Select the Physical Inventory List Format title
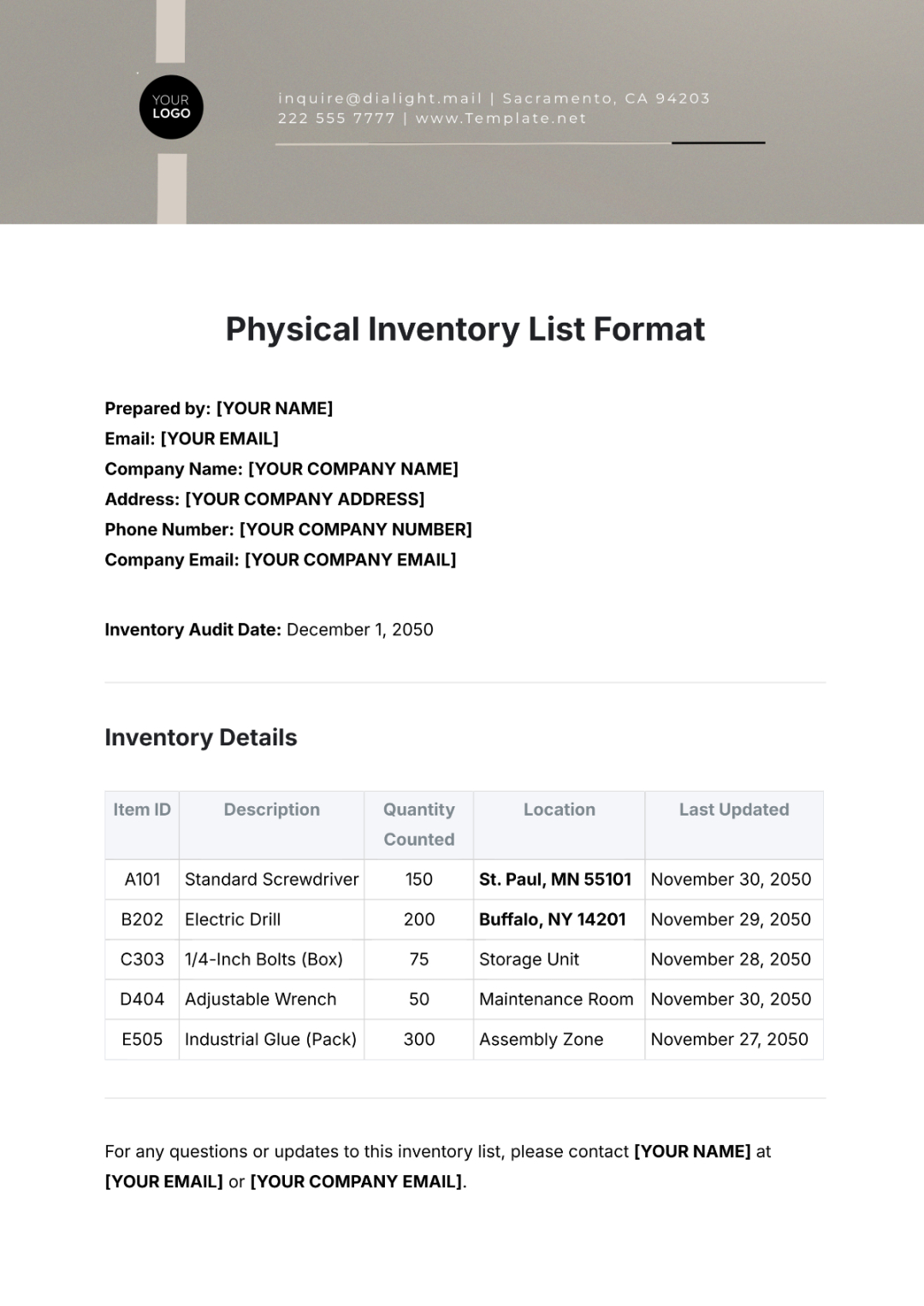Viewport: 924px width, 1306px height. point(465,329)
